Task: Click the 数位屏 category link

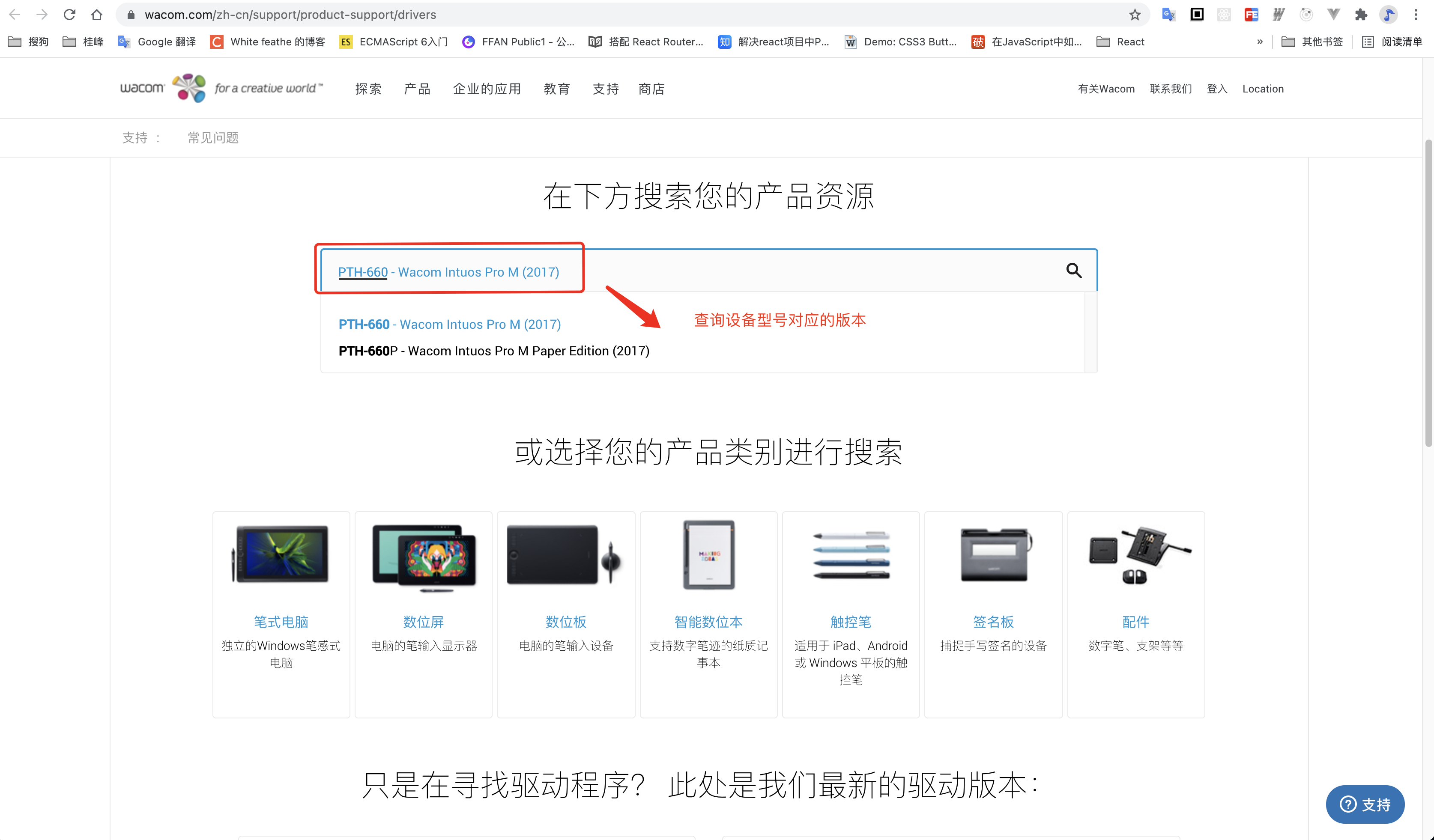Action: [x=423, y=622]
